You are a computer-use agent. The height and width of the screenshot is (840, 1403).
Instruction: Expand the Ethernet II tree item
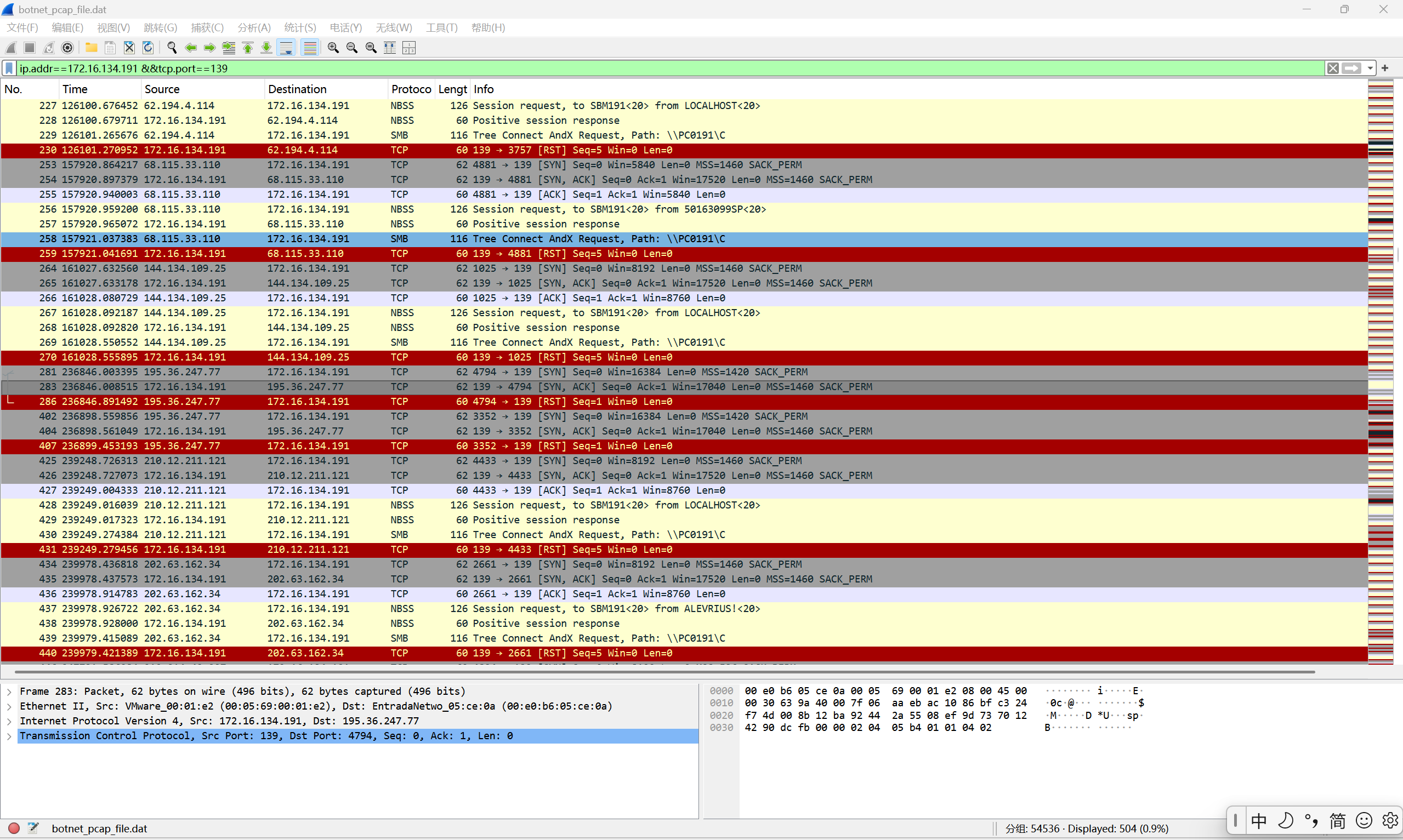9,706
